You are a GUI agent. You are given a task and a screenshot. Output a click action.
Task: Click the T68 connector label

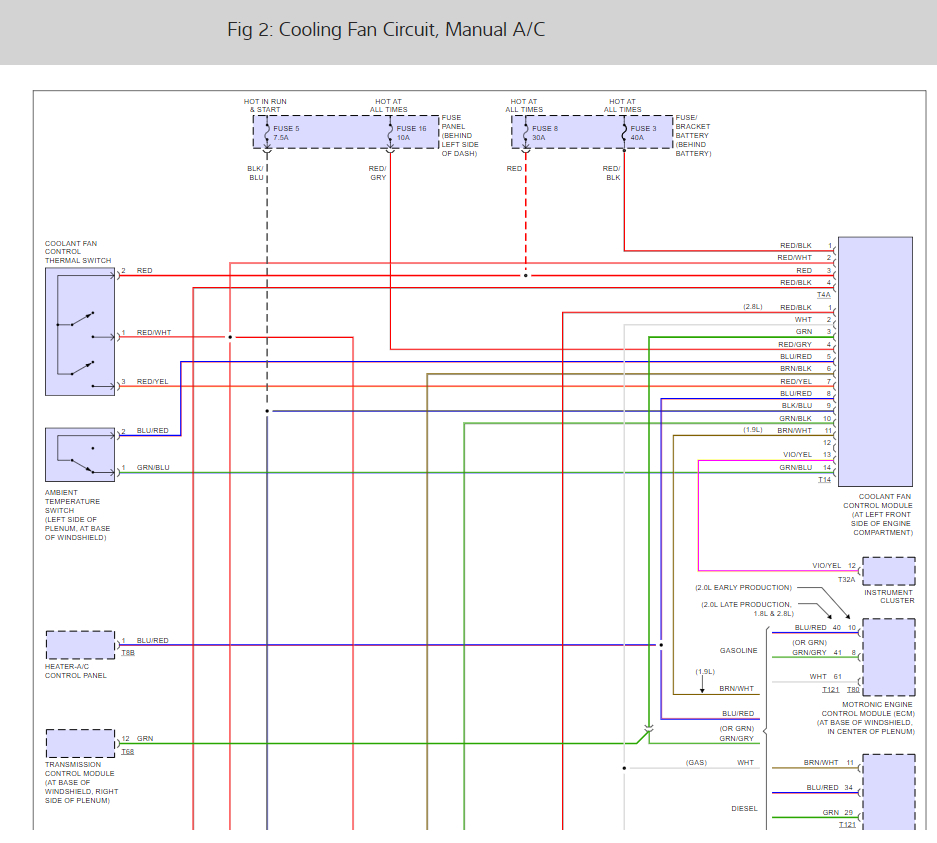[x=128, y=752]
